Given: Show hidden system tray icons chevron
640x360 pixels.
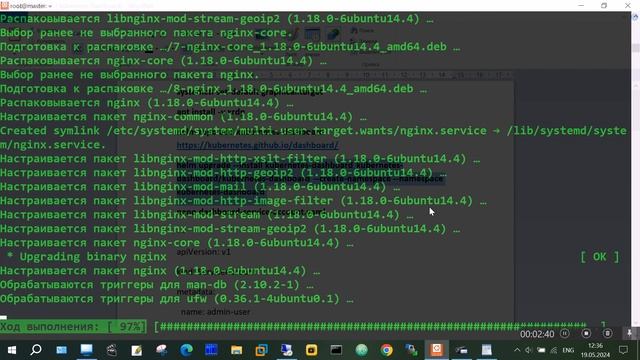Looking at the screenshot, I should (x=517, y=350).
